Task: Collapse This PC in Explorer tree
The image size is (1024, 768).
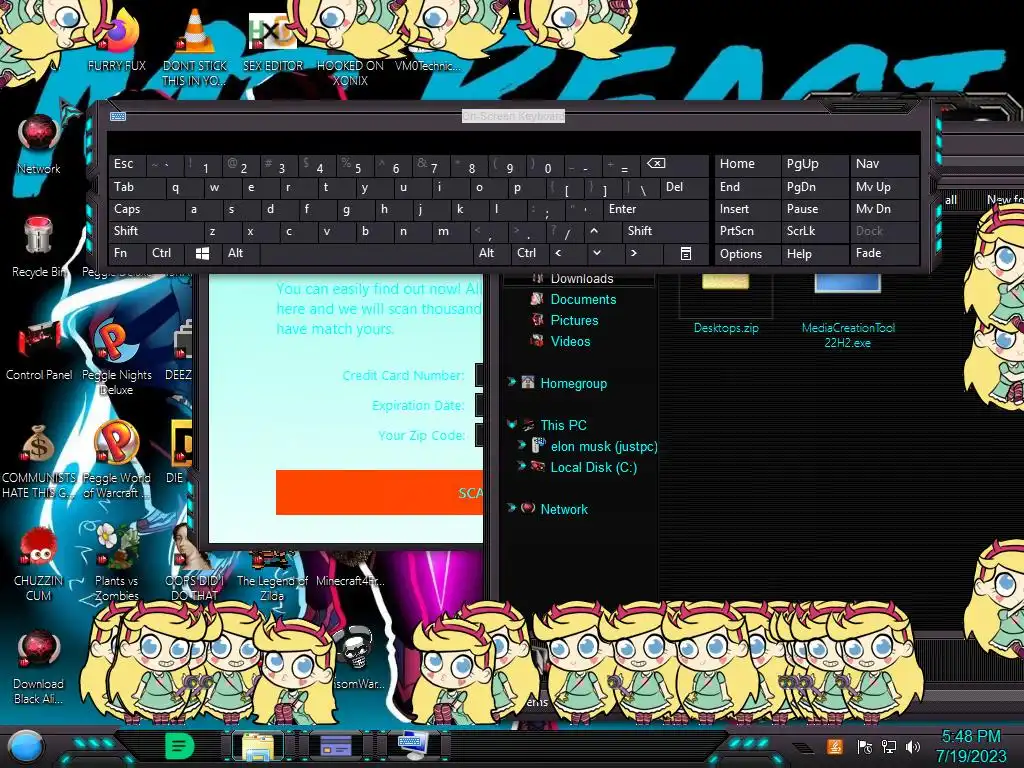Action: tap(512, 424)
